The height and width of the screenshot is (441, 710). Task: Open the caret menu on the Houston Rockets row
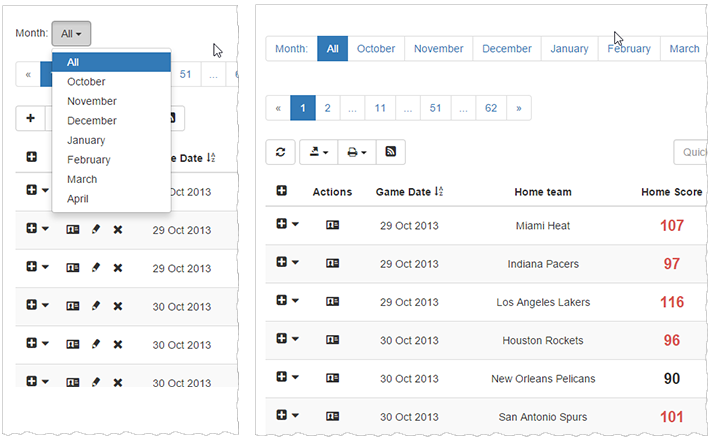point(295,339)
